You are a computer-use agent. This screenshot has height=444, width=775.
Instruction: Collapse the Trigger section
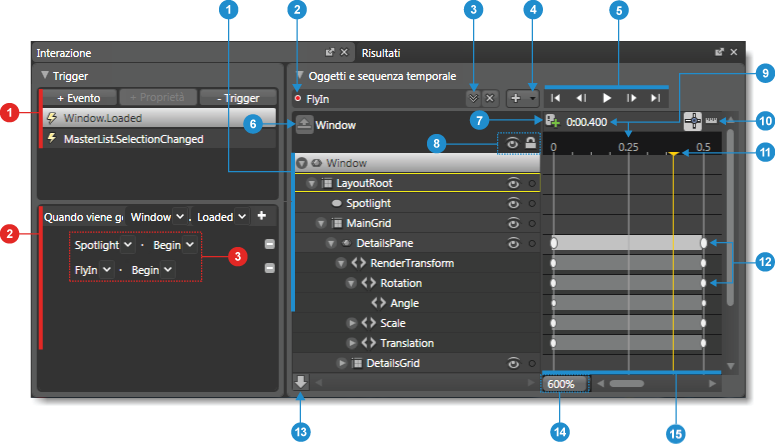tap(45, 75)
